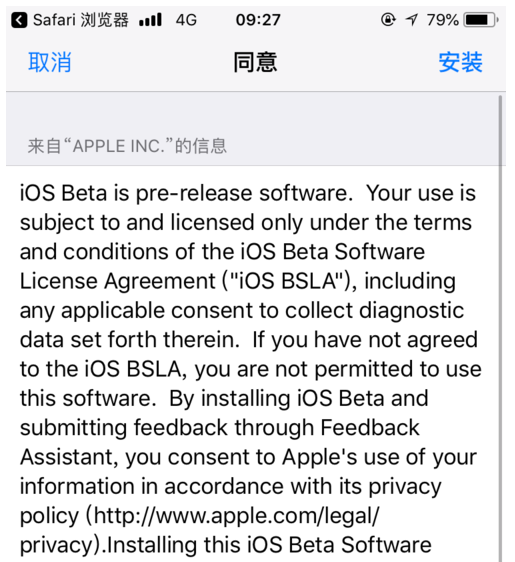Image resolution: width=515 pixels, height=562 pixels.
Task: Tap the 同意 navigation title
Action: [x=255, y=62]
